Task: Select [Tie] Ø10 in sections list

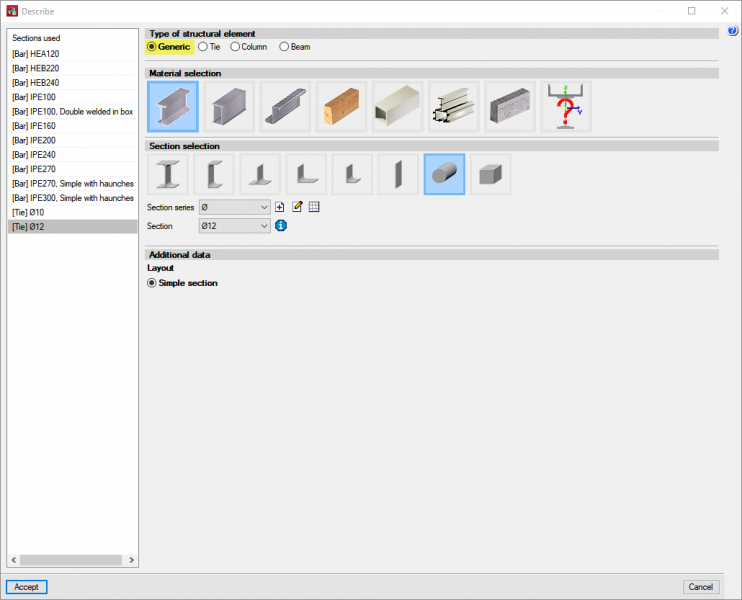Action: click(72, 212)
